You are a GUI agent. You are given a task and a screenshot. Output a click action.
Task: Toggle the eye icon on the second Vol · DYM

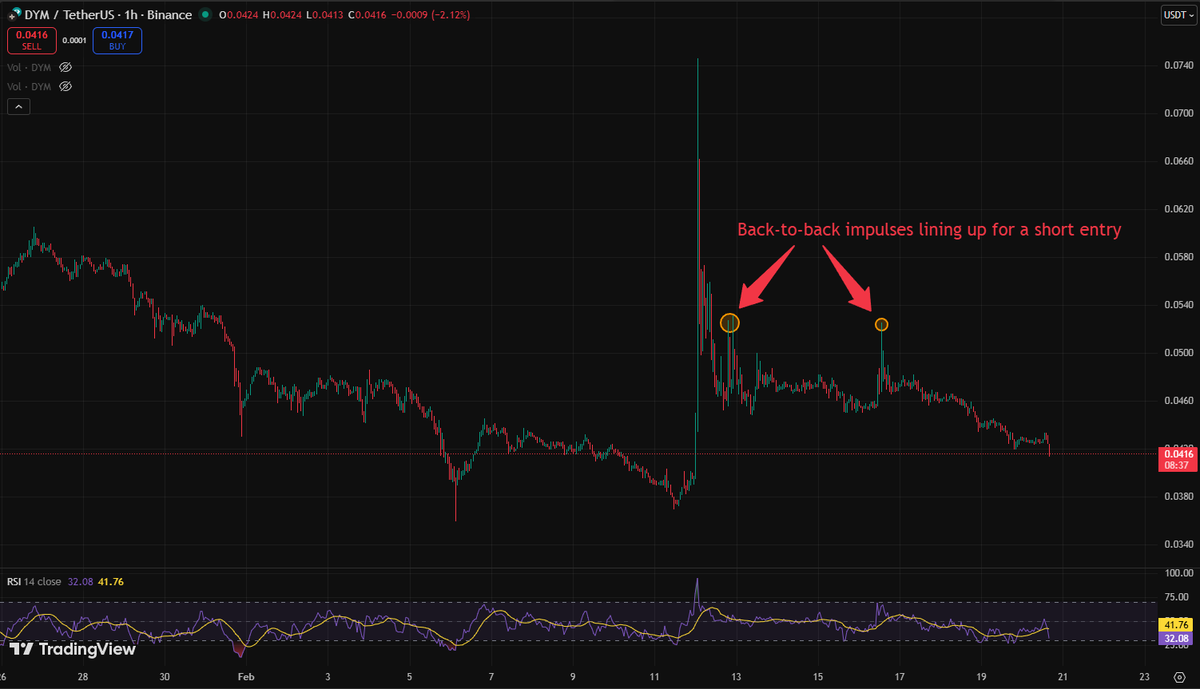coord(64,87)
